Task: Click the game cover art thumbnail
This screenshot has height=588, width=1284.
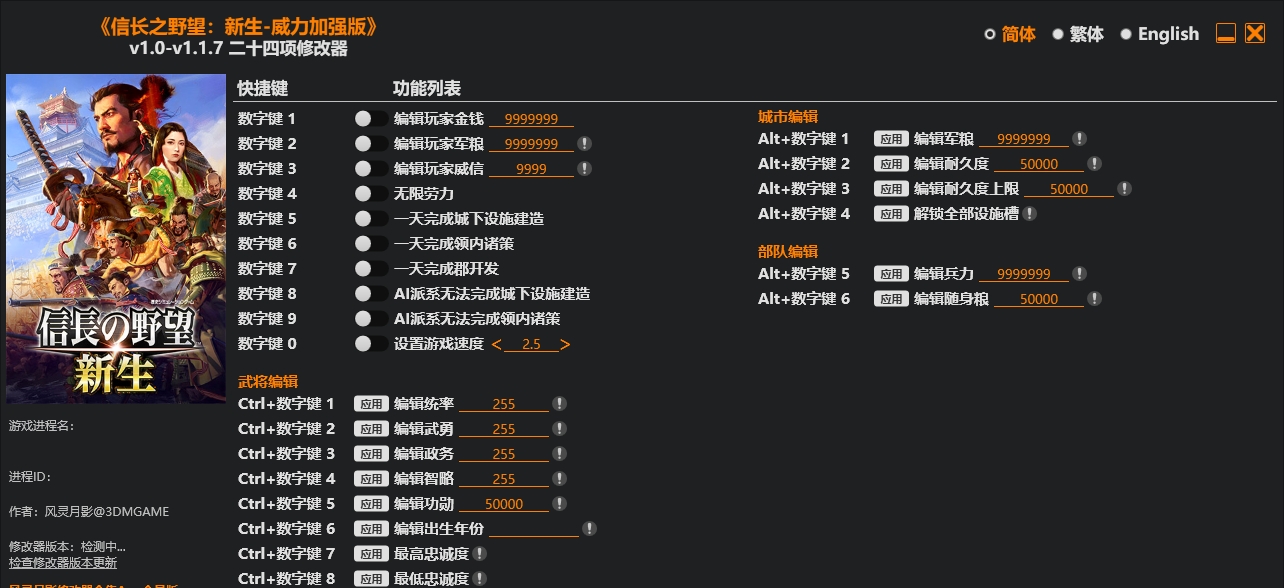Action: coord(116,239)
